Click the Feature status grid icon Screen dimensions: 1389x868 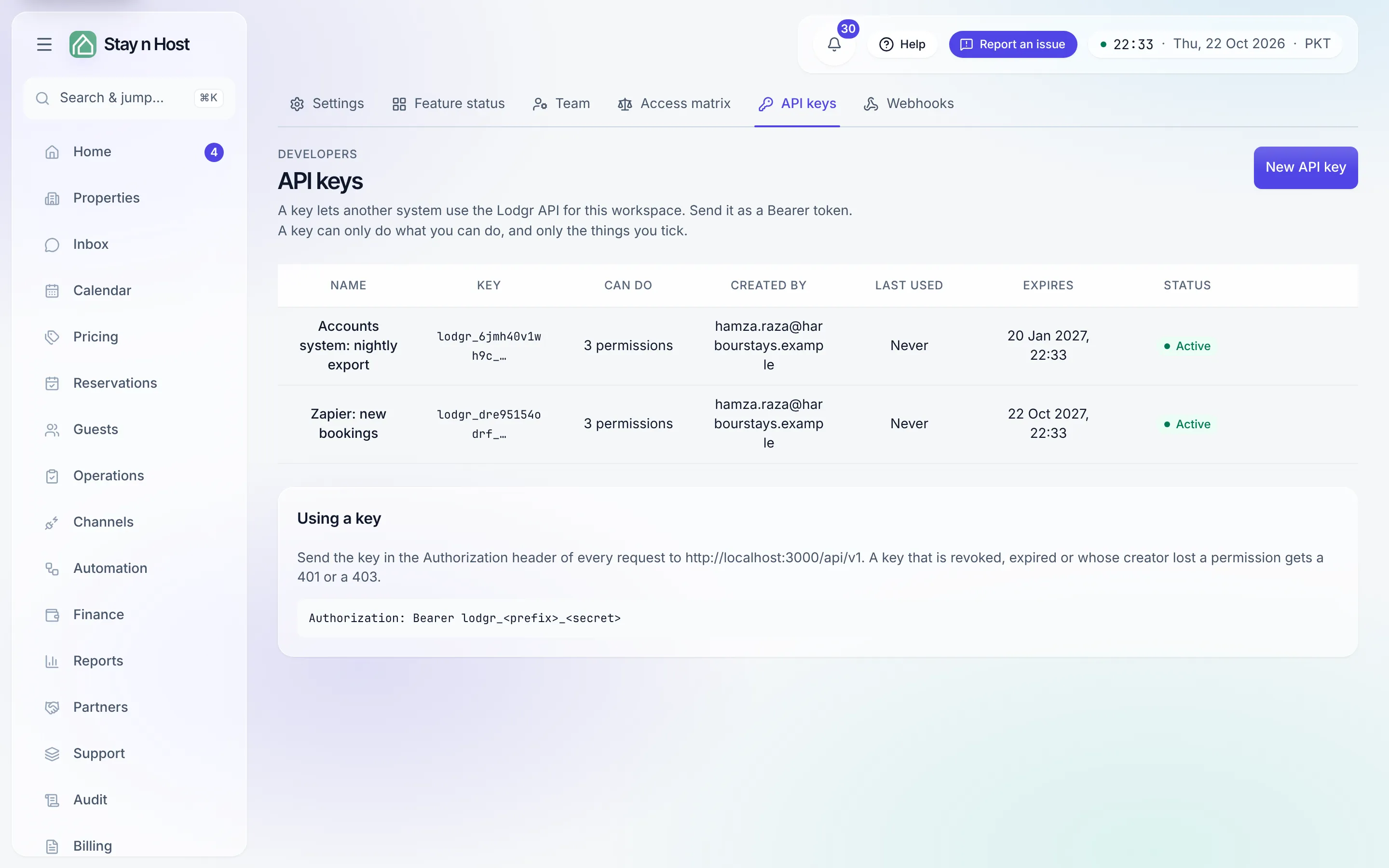[x=399, y=104]
